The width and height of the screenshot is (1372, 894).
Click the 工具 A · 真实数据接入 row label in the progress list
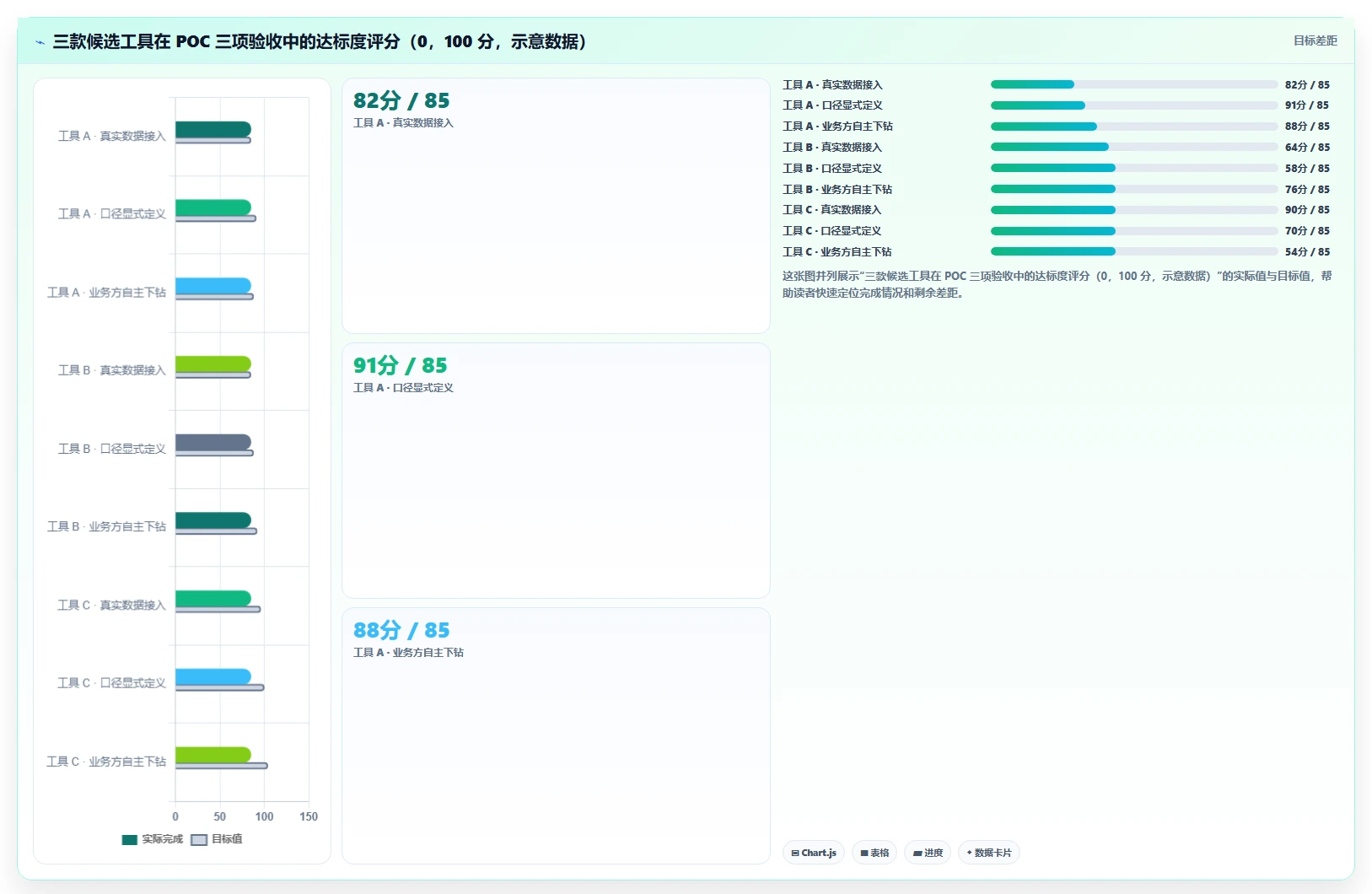click(x=832, y=84)
